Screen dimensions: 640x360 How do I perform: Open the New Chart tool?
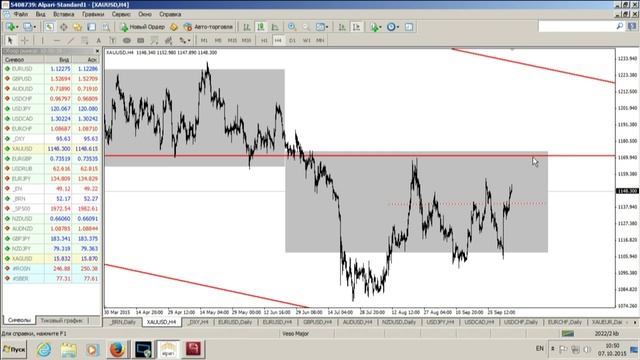(11, 27)
